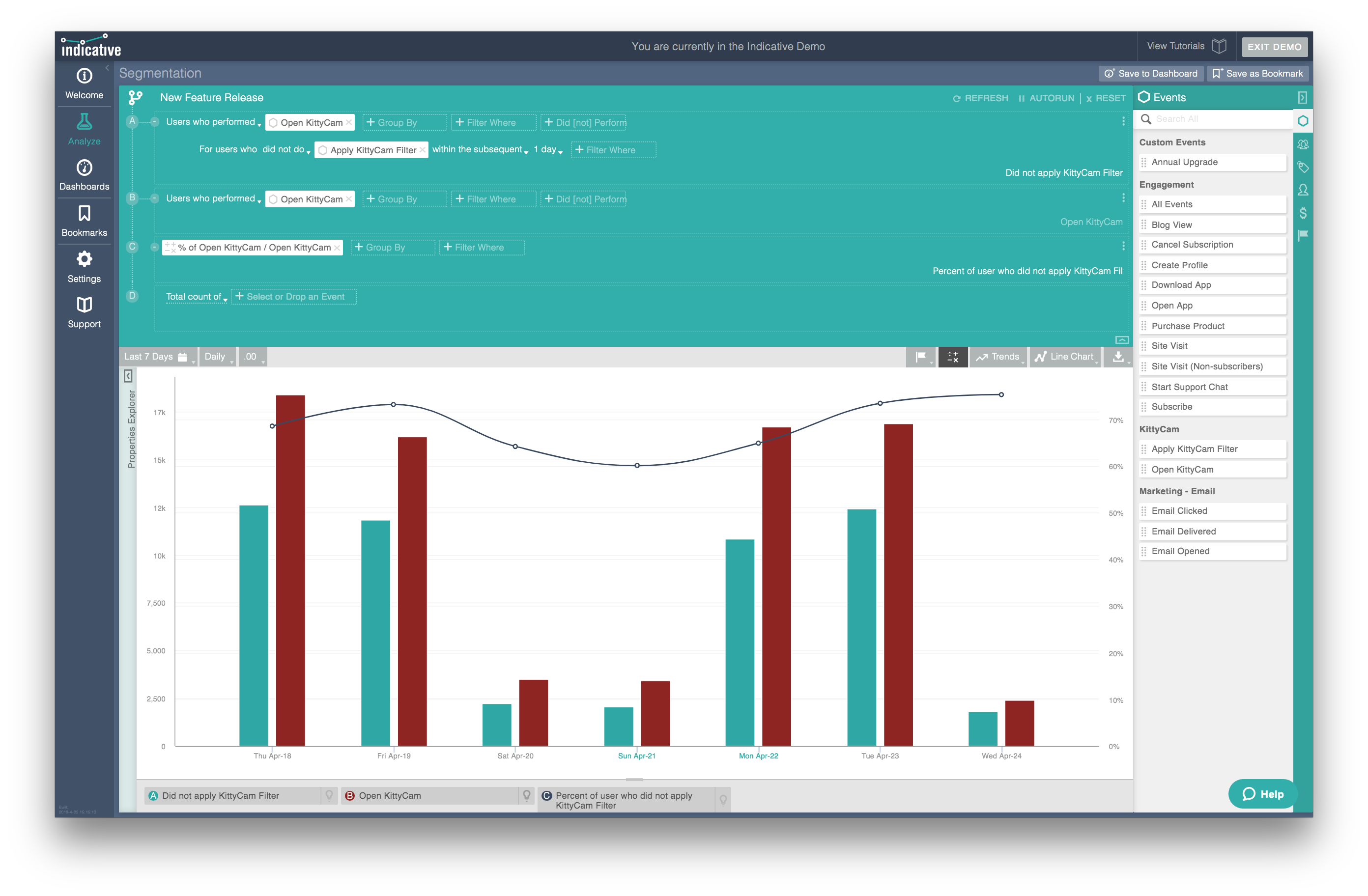
Task: Click the View Tutorials book icon
Action: click(1219, 46)
